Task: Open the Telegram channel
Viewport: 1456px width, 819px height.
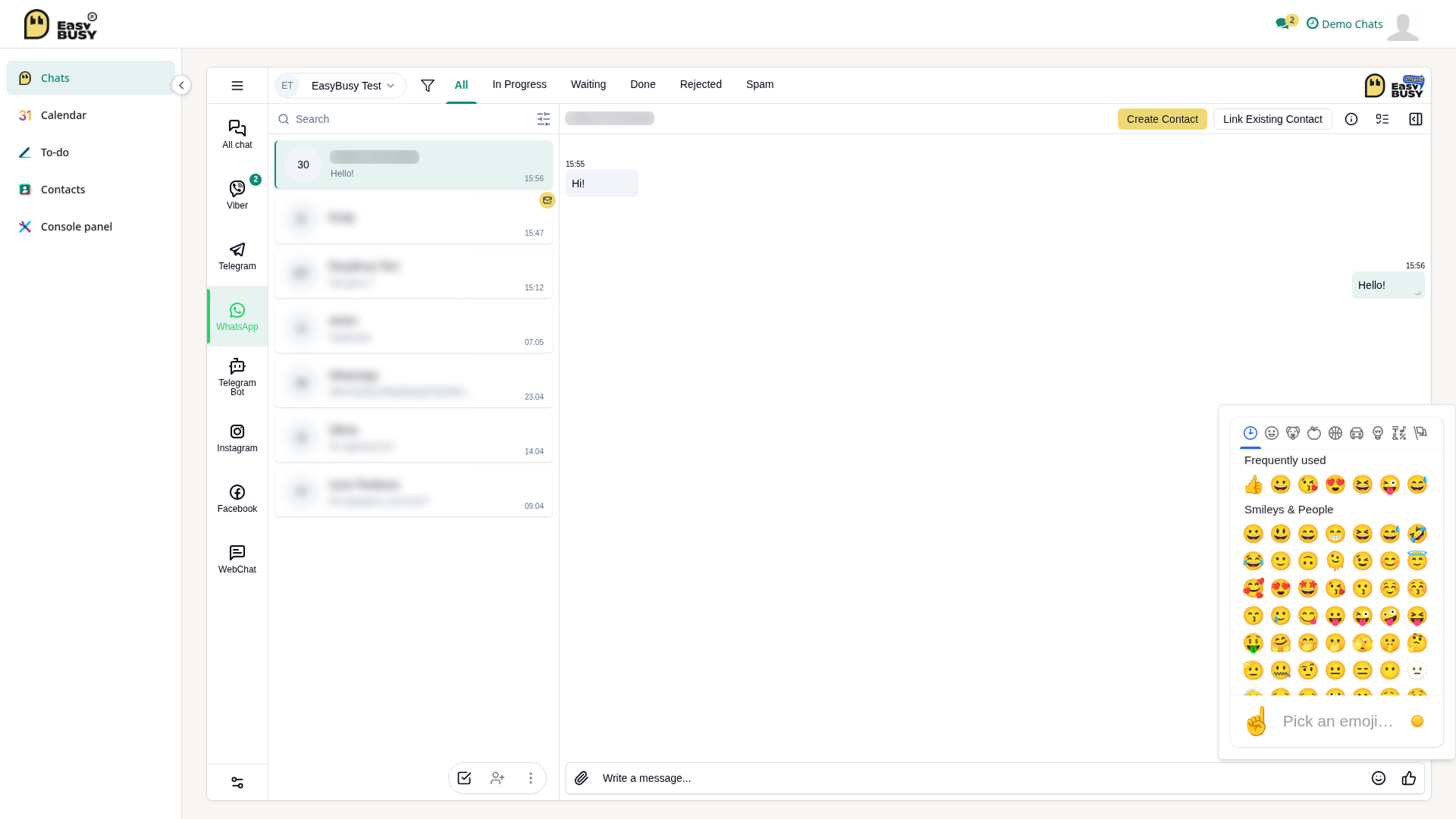Action: (237, 256)
